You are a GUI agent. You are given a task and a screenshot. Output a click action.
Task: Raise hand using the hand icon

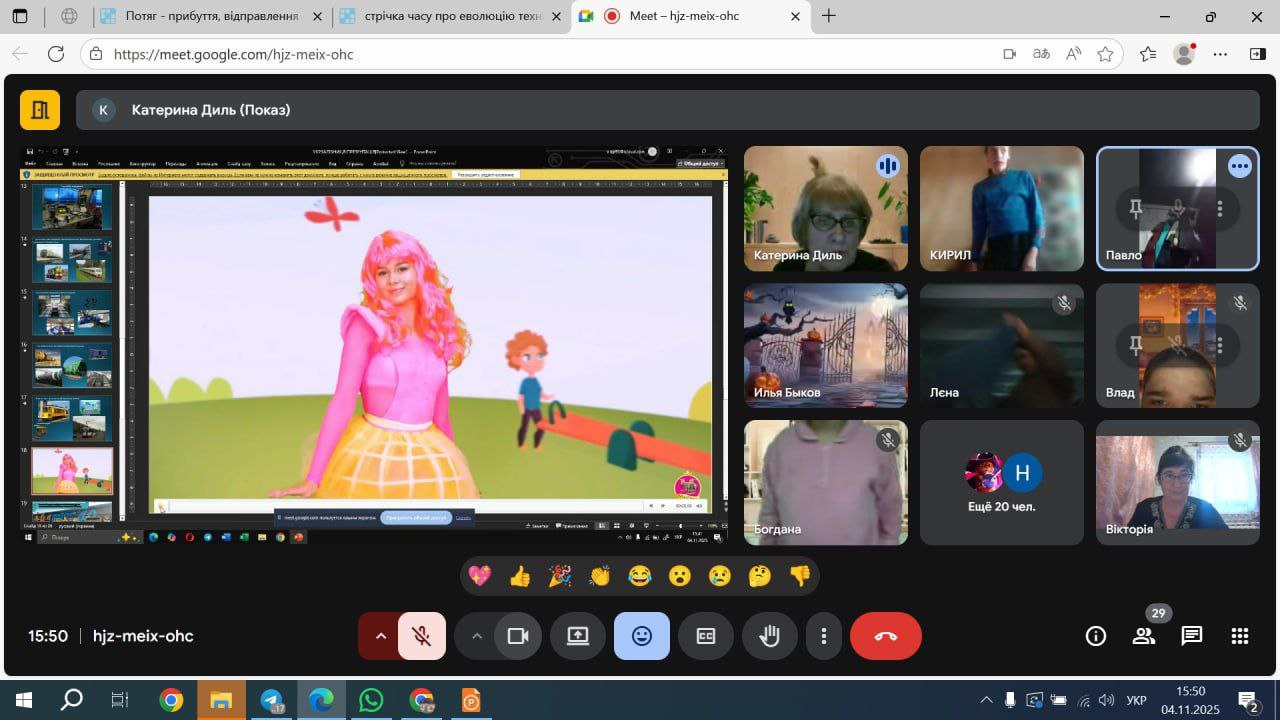pos(769,636)
